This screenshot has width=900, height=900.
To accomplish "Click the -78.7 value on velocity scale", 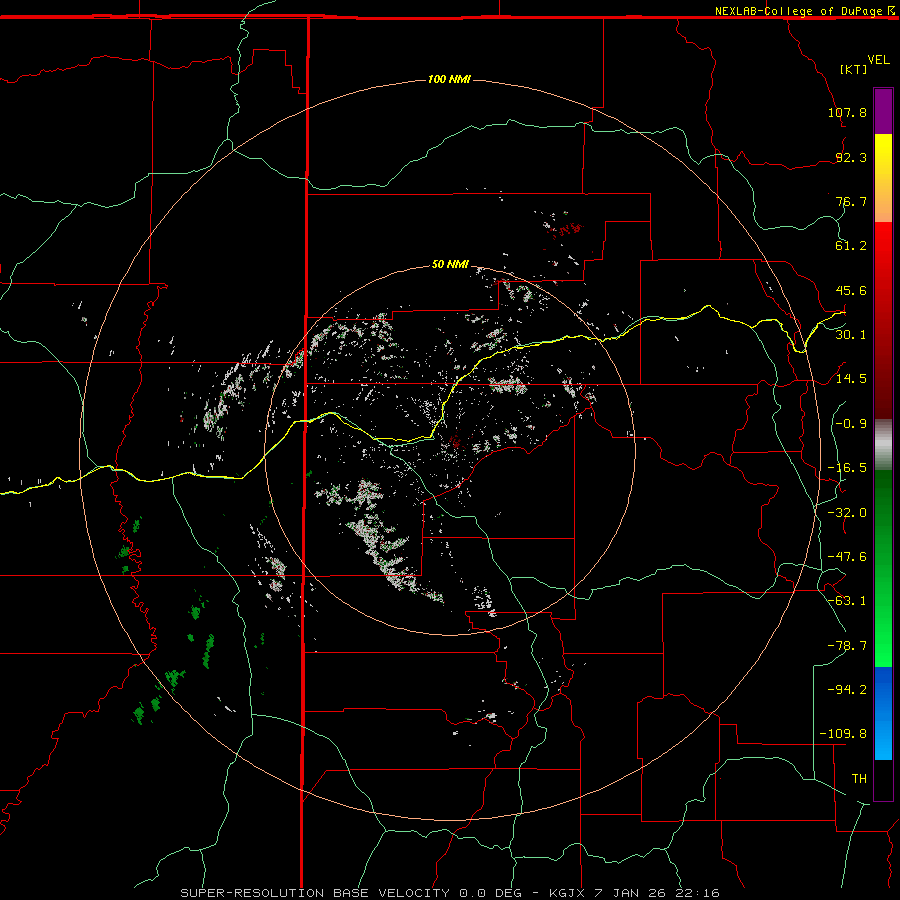I will pos(847,646).
